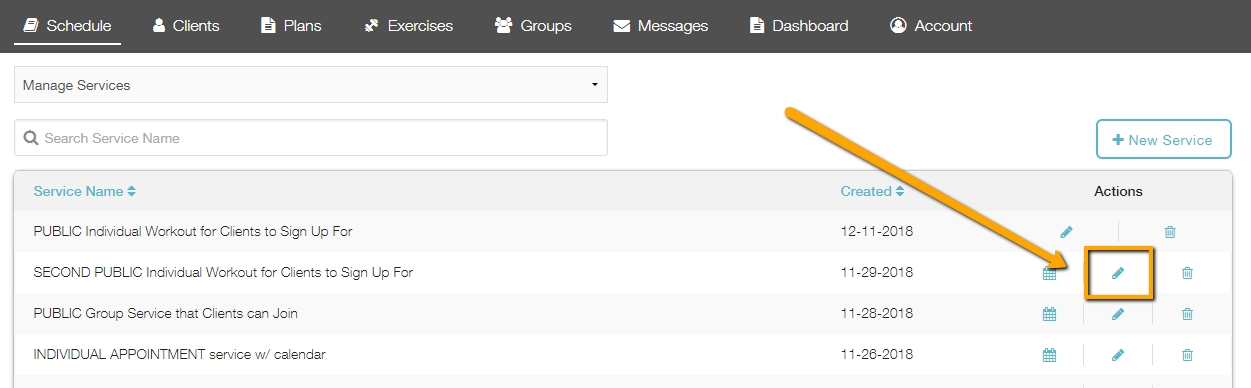Open the Account menu

tap(931, 26)
